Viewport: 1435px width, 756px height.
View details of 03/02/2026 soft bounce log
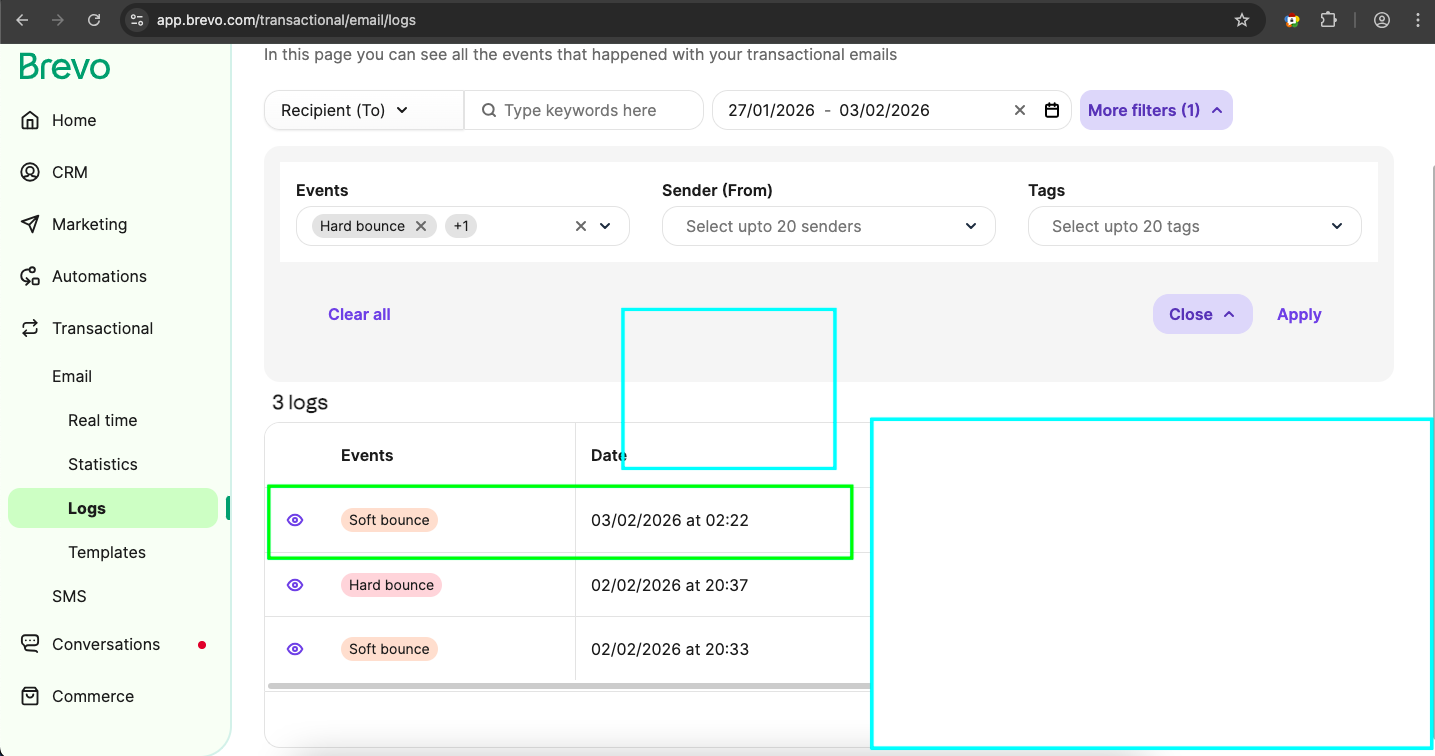coord(295,520)
